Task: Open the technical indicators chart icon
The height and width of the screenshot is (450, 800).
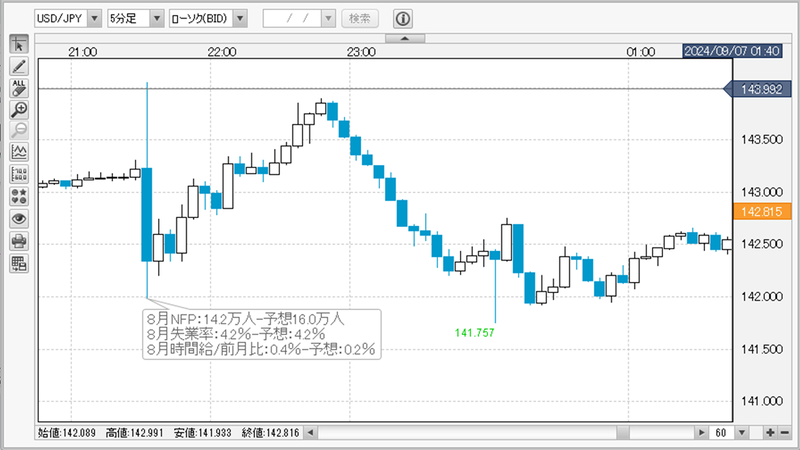Action: [x=19, y=152]
